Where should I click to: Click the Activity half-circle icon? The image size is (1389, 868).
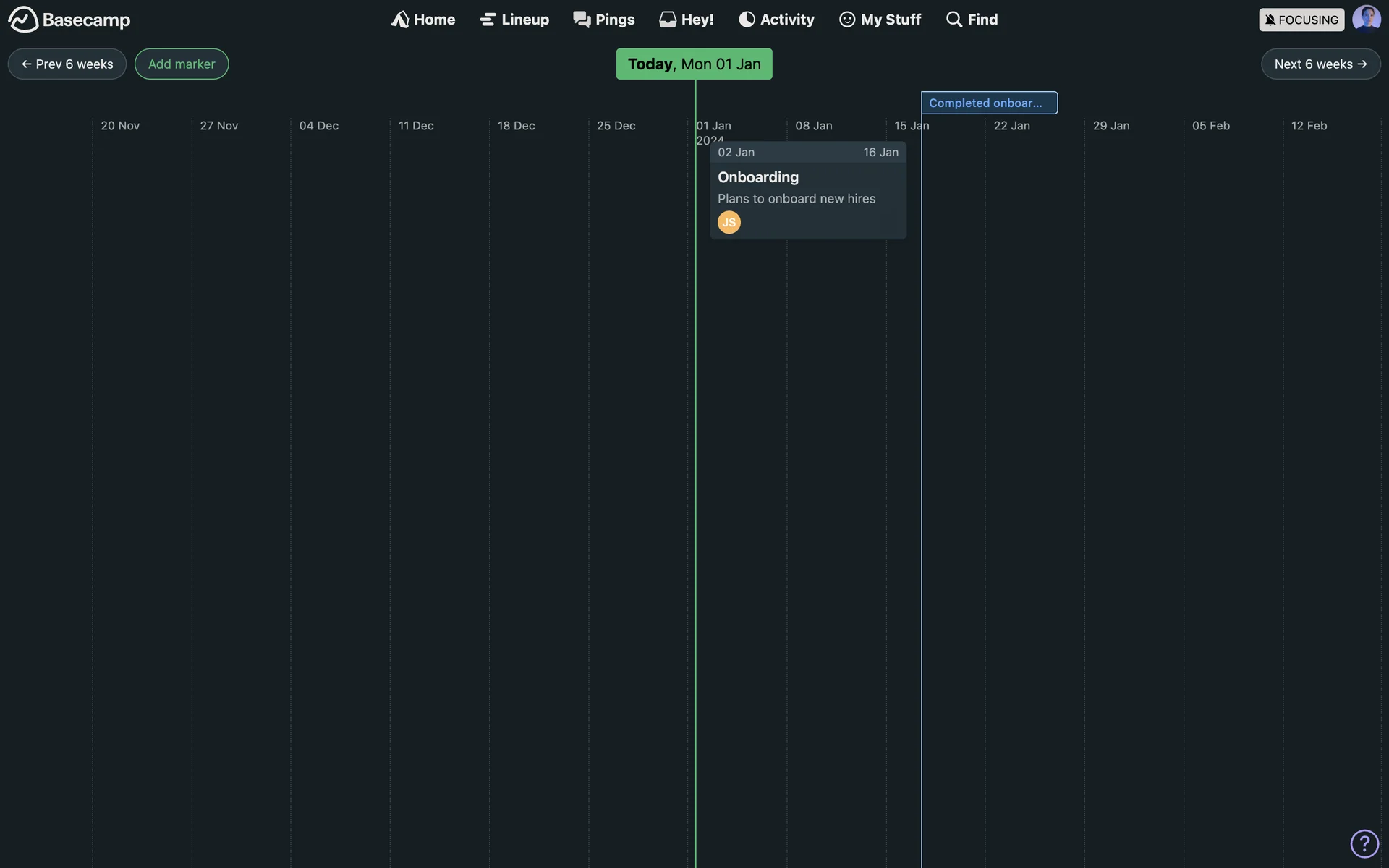(747, 20)
